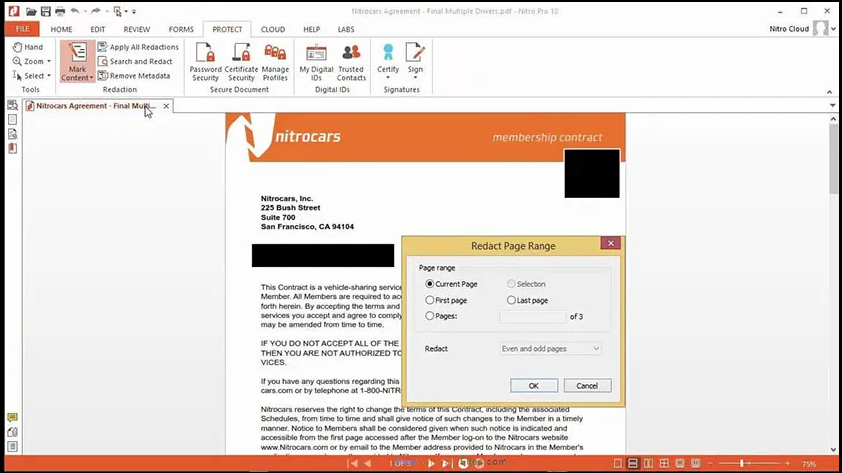Expand the Even and odd pages dropdown
The width and height of the screenshot is (842, 473).
(x=551, y=349)
